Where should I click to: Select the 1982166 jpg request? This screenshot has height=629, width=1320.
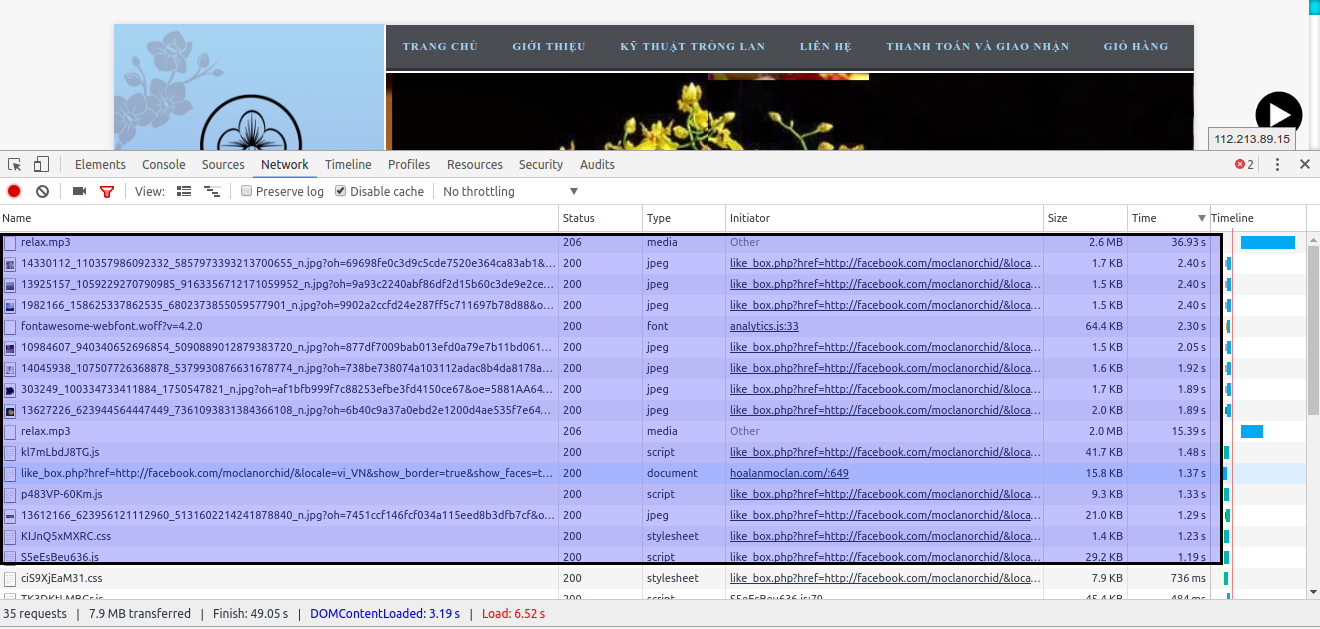[x=653, y=305]
